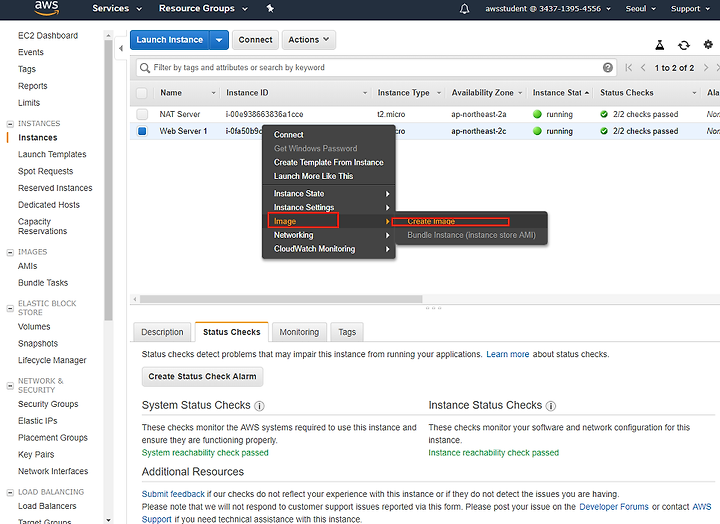Collapse the IMAGES sidebar section

(x=10, y=253)
